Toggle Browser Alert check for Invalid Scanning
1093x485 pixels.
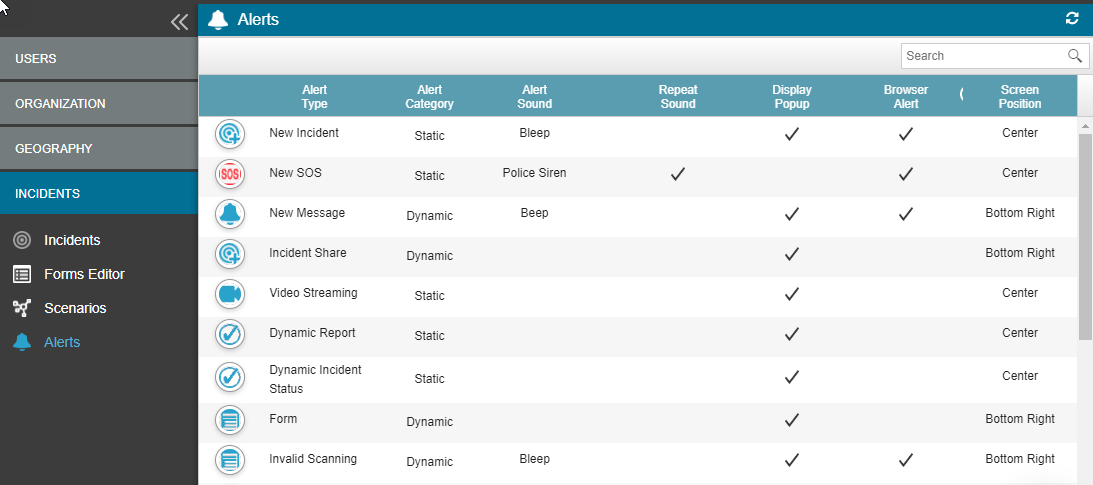click(x=905, y=460)
